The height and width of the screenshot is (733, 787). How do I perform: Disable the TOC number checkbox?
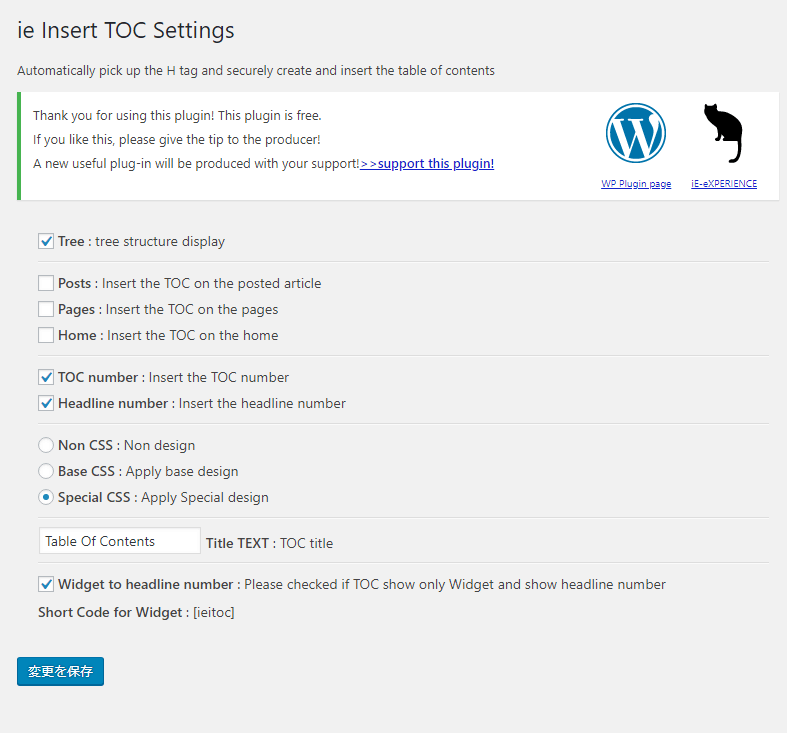(46, 377)
